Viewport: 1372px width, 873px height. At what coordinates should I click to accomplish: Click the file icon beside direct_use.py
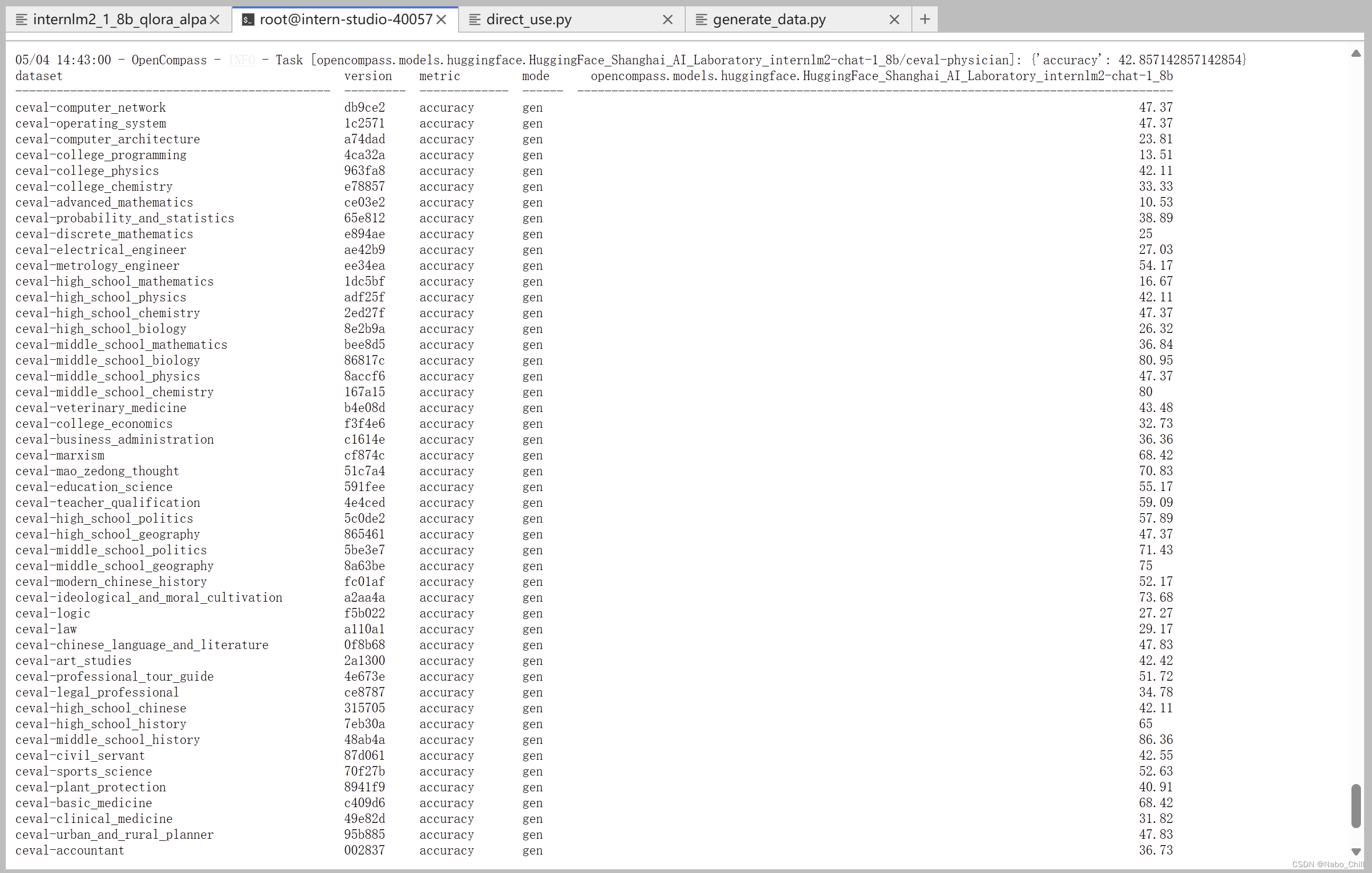coord(474,19)
